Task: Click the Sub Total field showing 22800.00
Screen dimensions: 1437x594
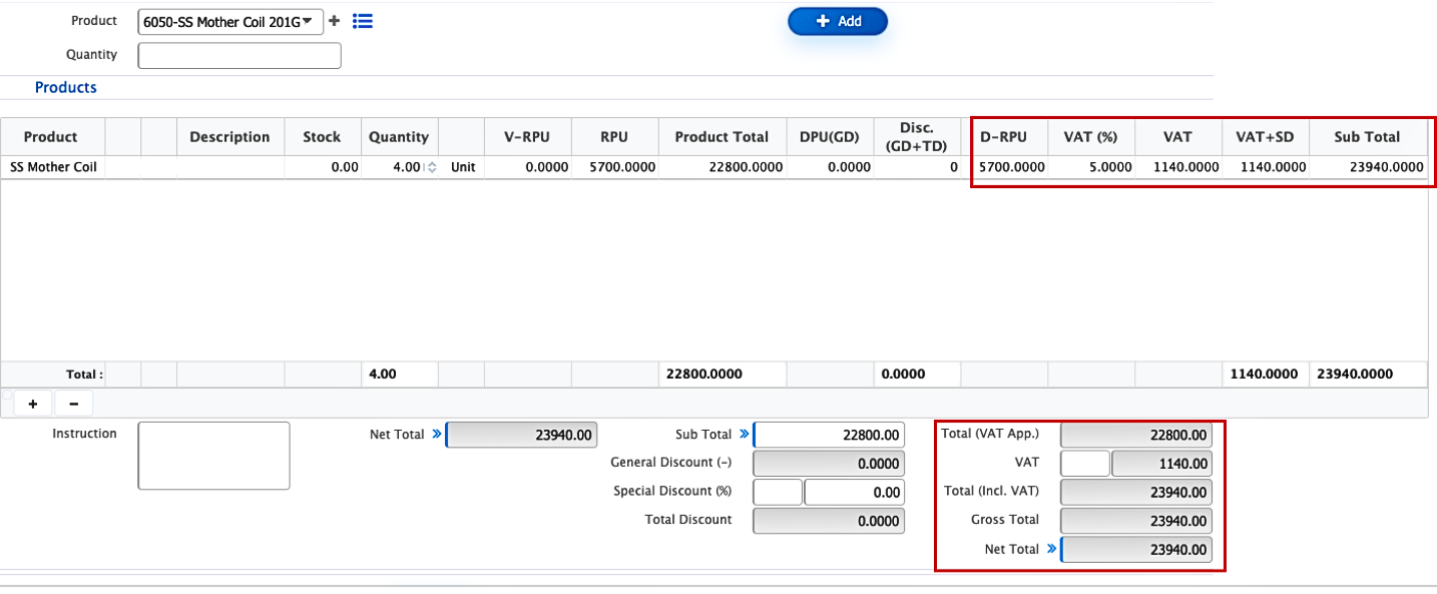Action: (x=829, y=435)
